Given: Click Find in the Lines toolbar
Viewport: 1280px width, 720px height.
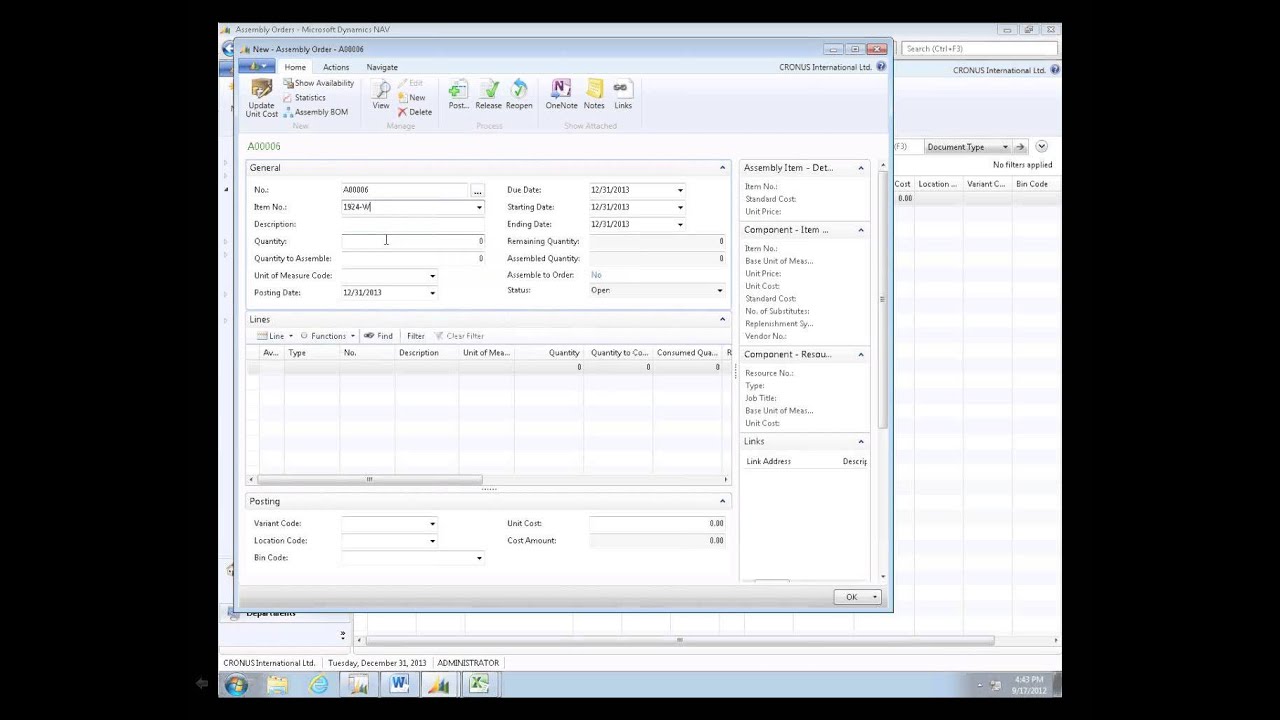Looking at the screenshot, I should pos(378,336).
